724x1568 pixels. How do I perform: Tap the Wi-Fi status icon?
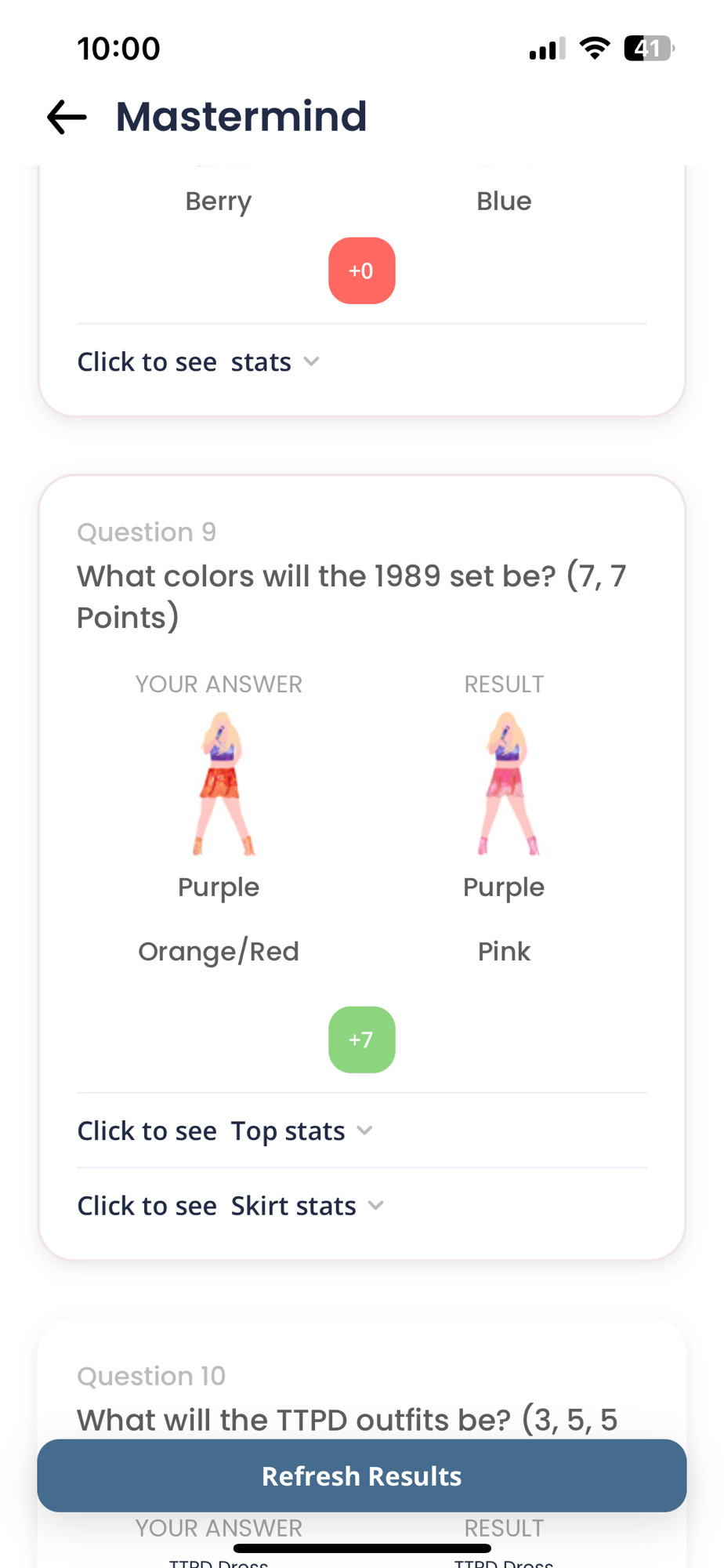(595, 49)
